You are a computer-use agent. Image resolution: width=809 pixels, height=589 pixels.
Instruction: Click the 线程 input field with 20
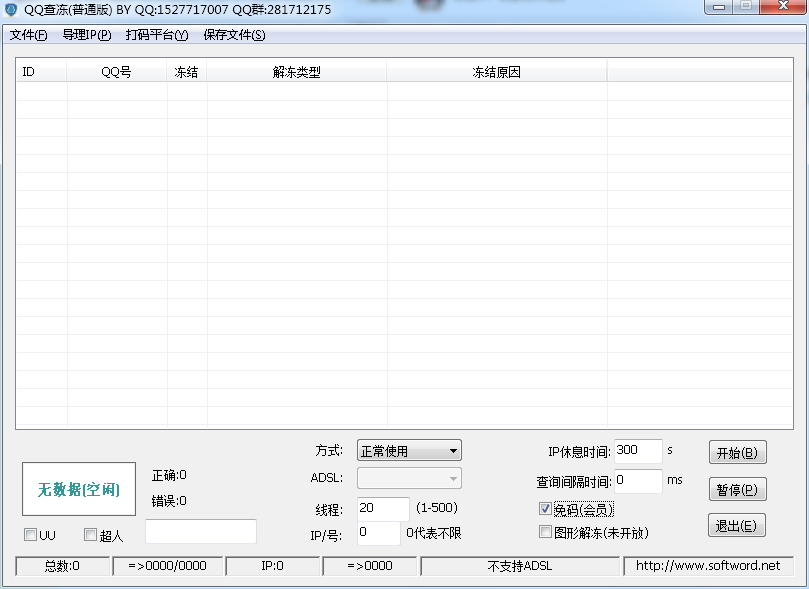(x=383, y=509)
